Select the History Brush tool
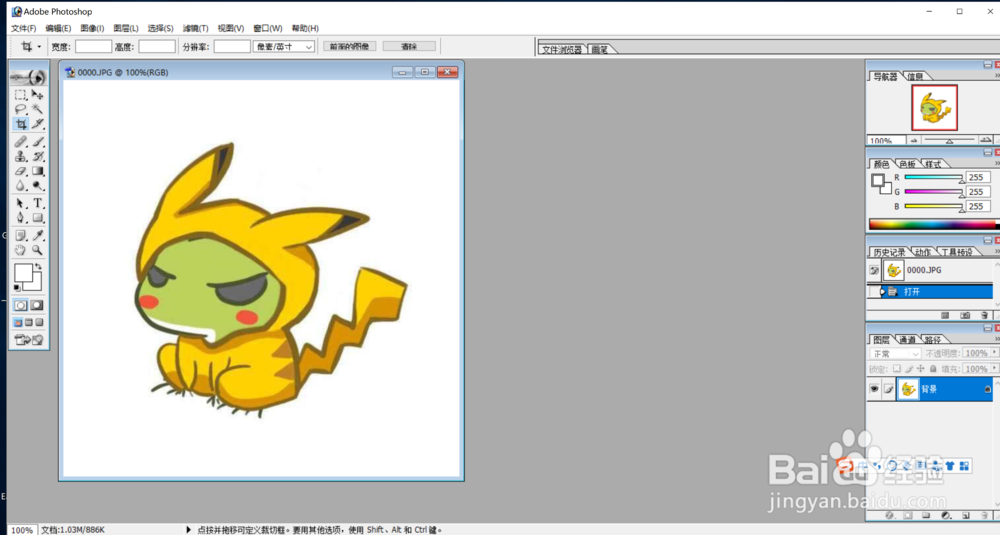Image resolution: width=1000 pixels, height=535 pixels. (x=38, y=156)
